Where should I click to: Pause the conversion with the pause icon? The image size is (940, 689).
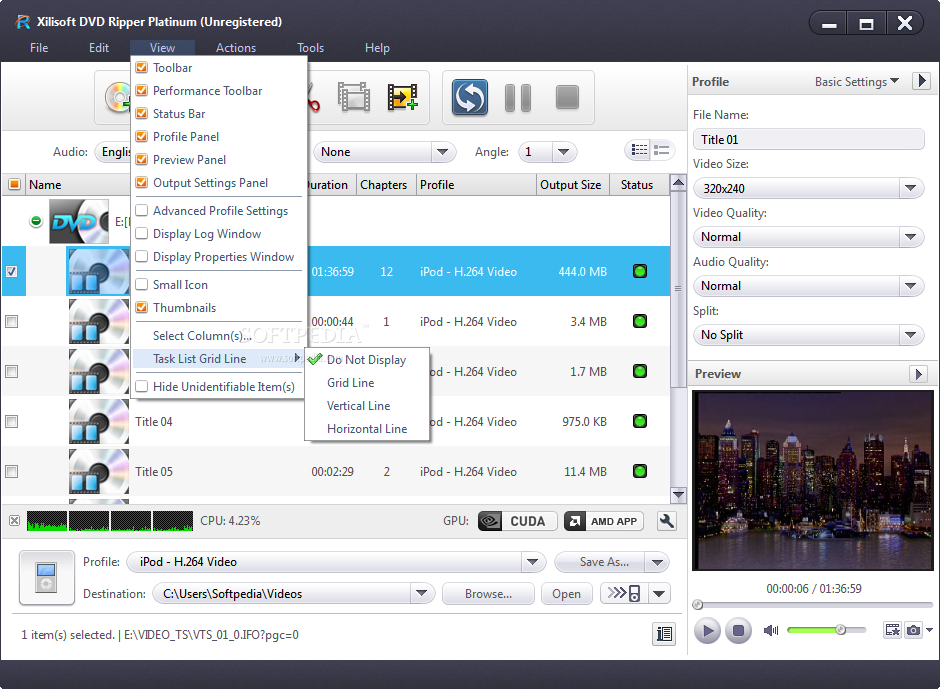[518, 97]
